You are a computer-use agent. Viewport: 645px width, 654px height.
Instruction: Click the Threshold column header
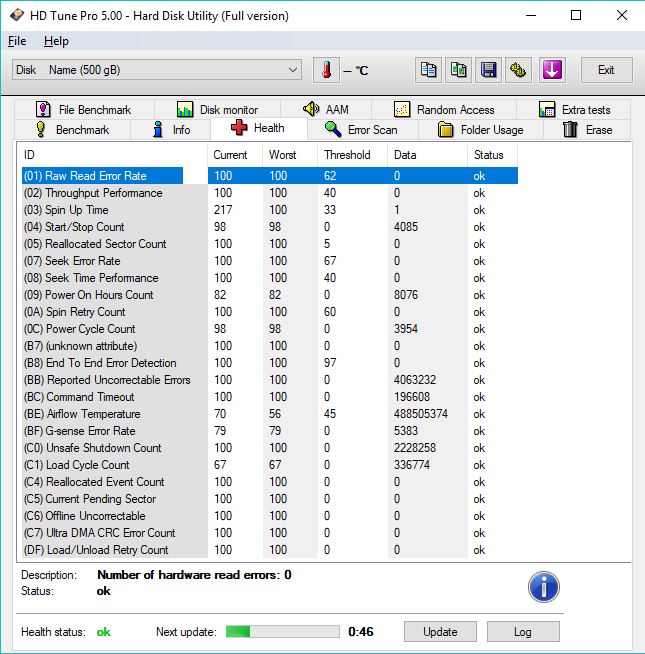click(353, 155)
